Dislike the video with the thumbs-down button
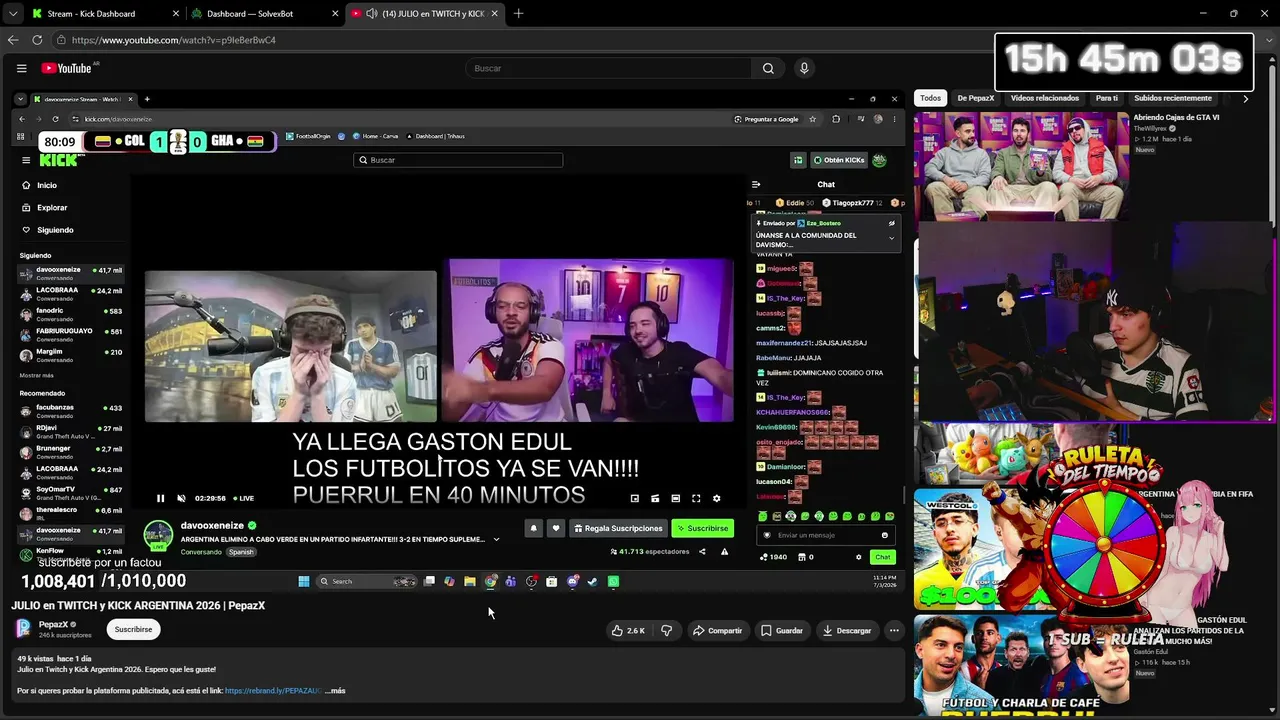The height and width of the screenshot is (720, 1280). (x=667, y=630)
